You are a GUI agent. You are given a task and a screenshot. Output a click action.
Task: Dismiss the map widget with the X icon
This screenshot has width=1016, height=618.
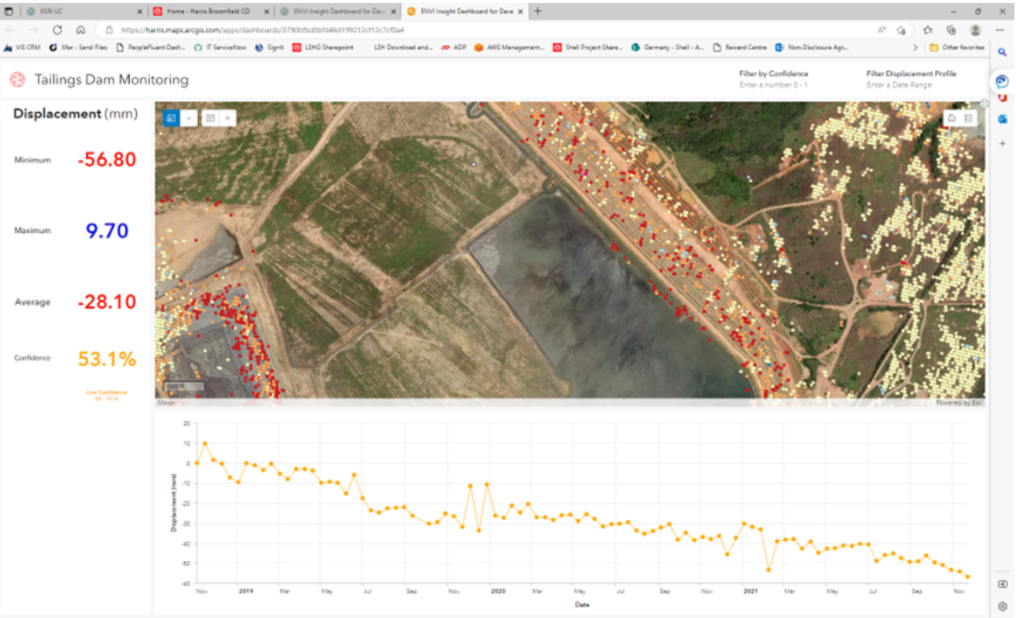point(229,118)
